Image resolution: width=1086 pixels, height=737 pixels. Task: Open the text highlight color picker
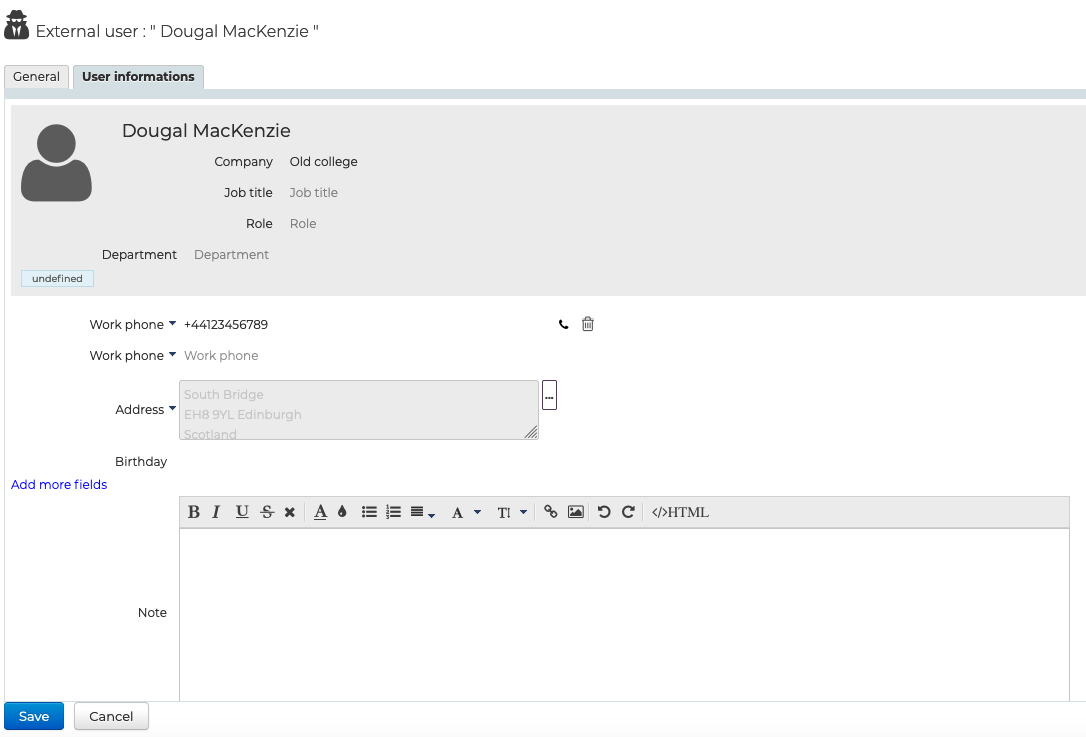(x=342, y=512)
